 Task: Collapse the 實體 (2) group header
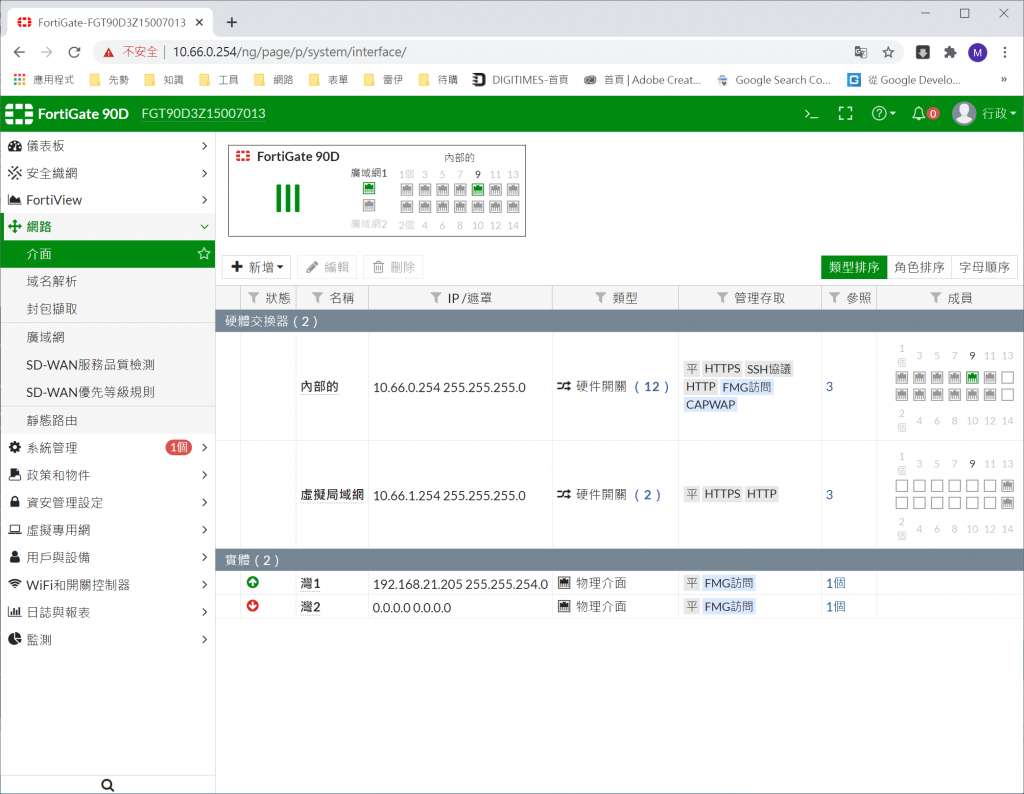pos(619,560)
